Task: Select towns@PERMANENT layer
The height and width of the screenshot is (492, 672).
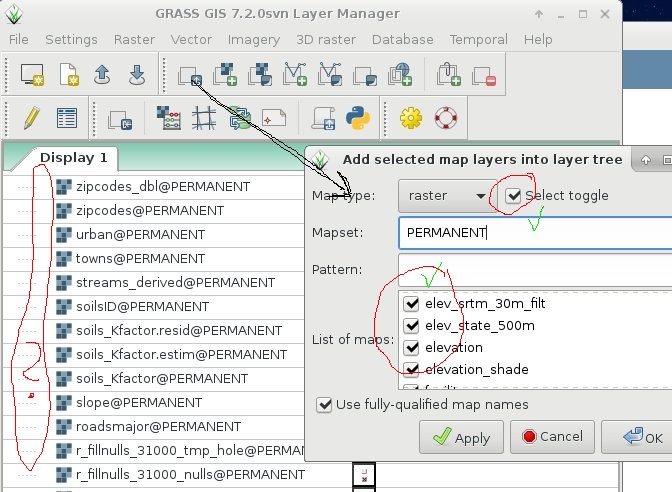Action: coord(140,259)
